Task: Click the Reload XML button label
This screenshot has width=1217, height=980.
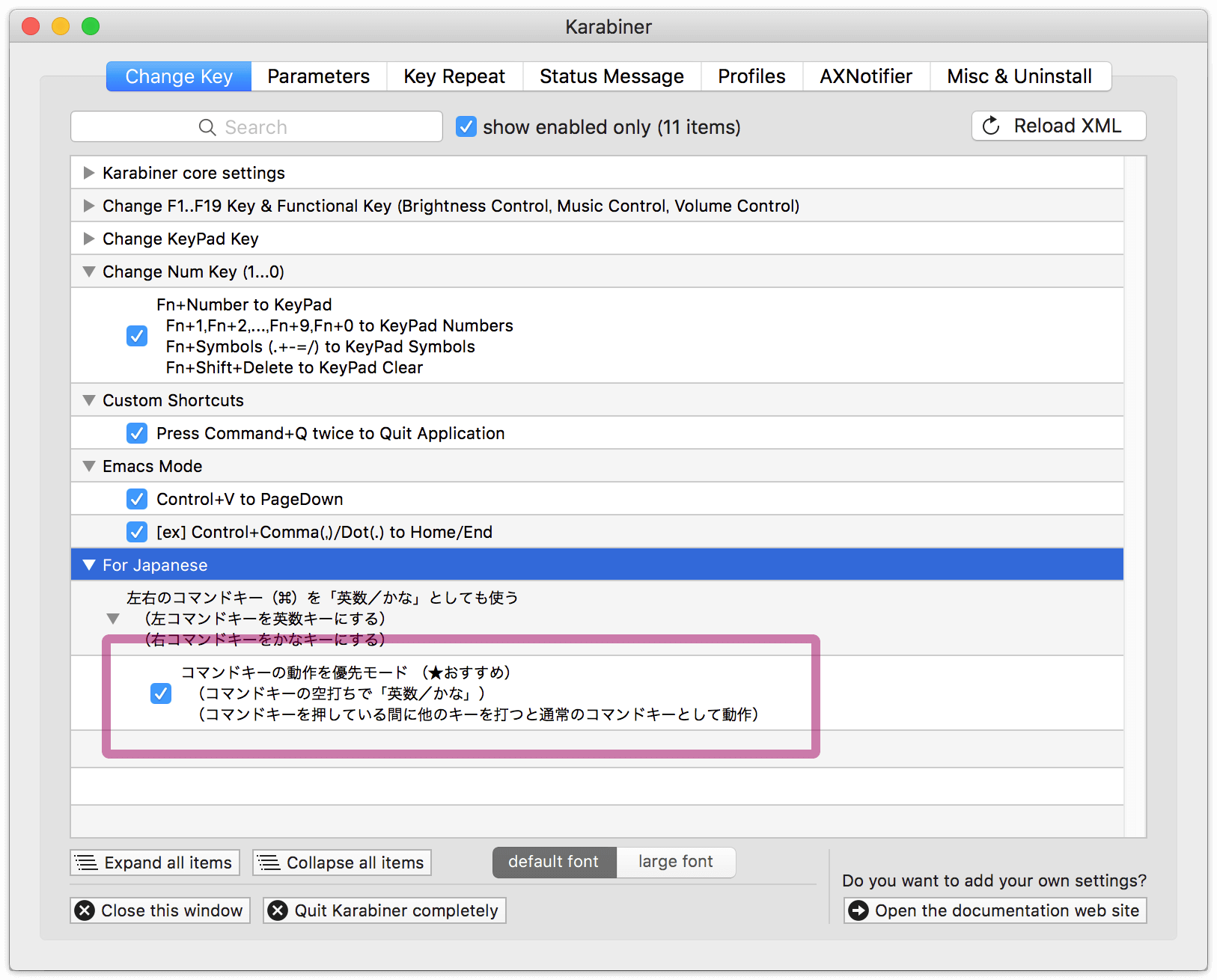Action: (1067, 126)
